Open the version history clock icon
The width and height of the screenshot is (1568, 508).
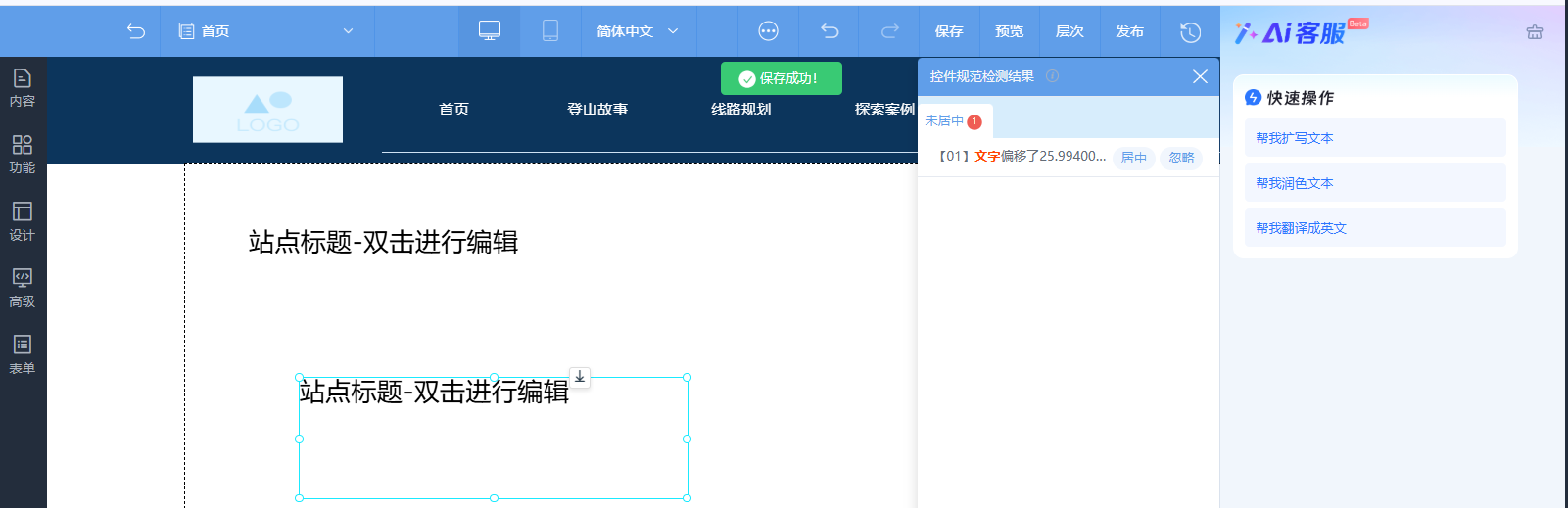pos(1190,32)
